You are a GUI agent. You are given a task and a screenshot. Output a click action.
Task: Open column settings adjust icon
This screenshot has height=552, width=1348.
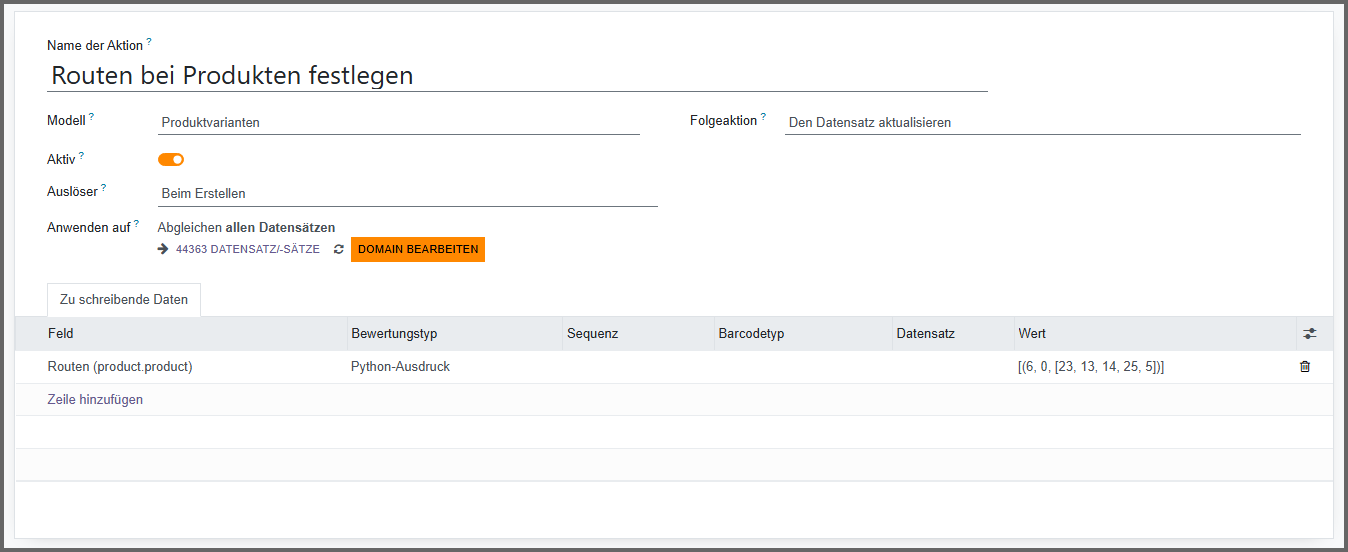[x=1310, y=334]
